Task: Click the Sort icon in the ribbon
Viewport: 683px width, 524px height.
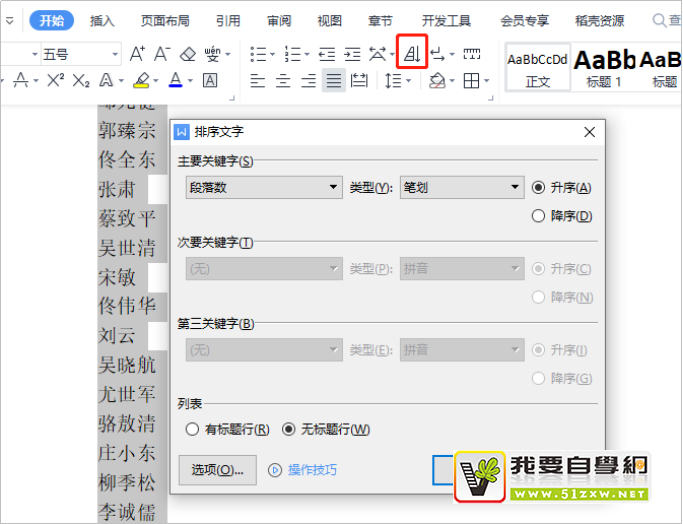Action: pyautogui.click(x=412, y=53)
